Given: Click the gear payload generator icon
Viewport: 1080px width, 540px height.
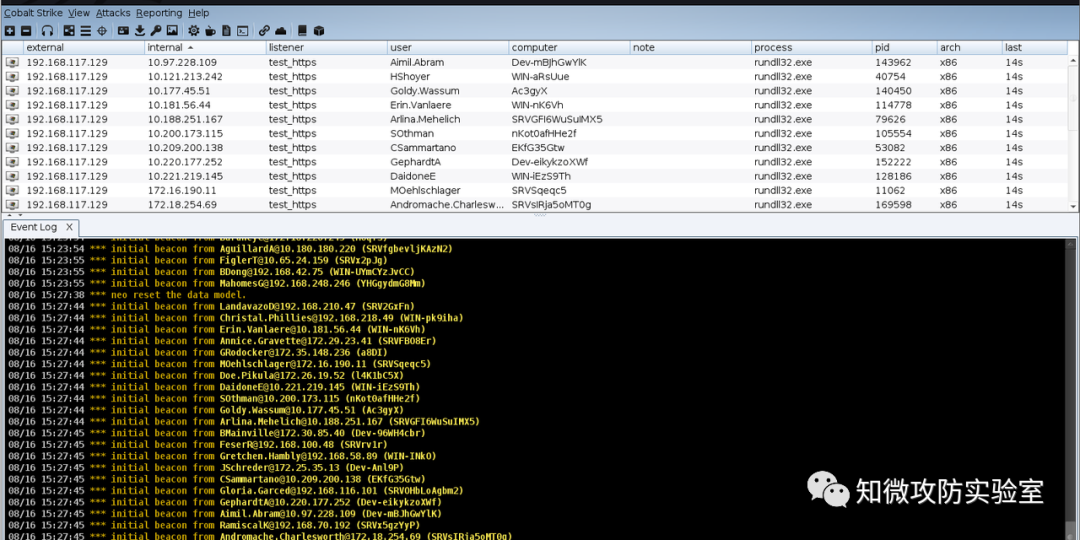Looking at the screenshot, I should 194,31.
